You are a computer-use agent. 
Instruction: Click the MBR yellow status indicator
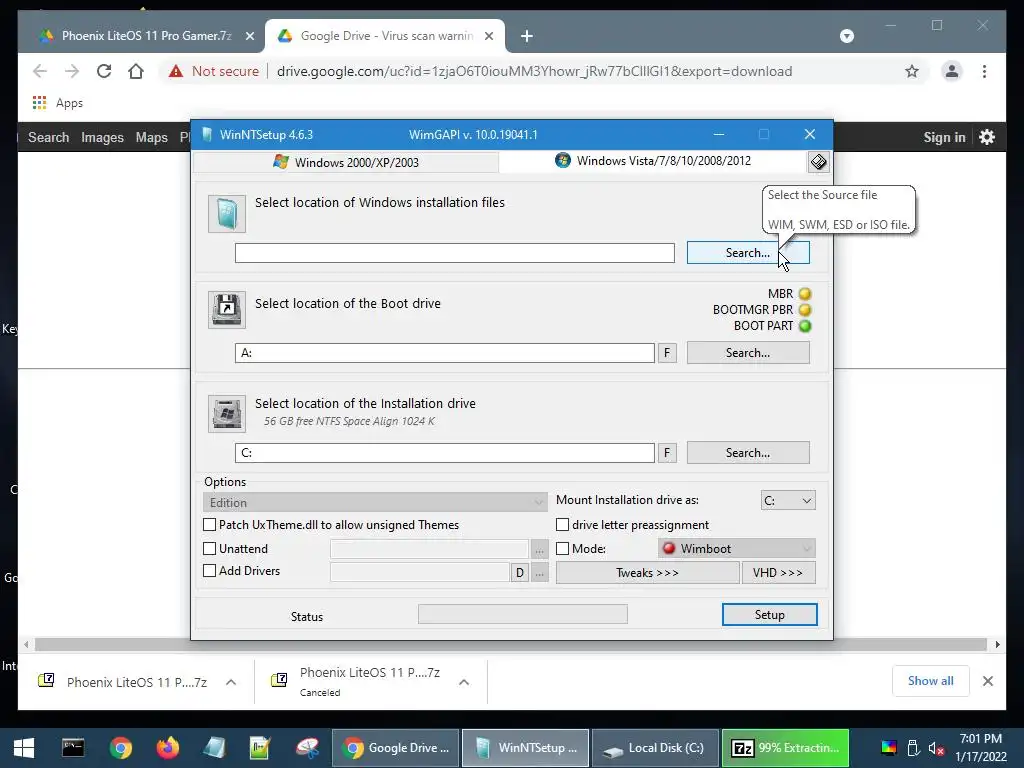tap(805, 294)
